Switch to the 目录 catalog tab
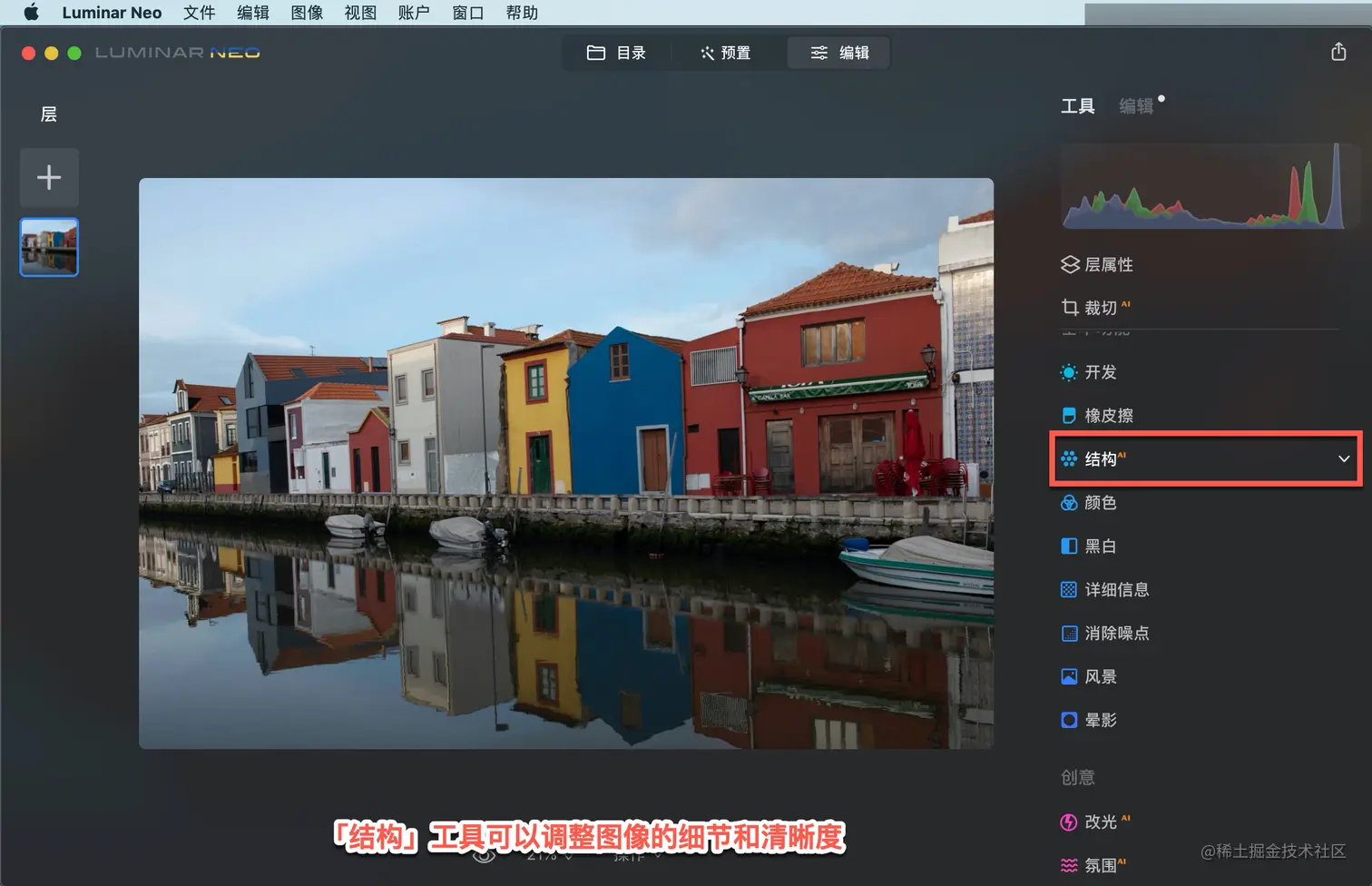 tap(616, 53)
